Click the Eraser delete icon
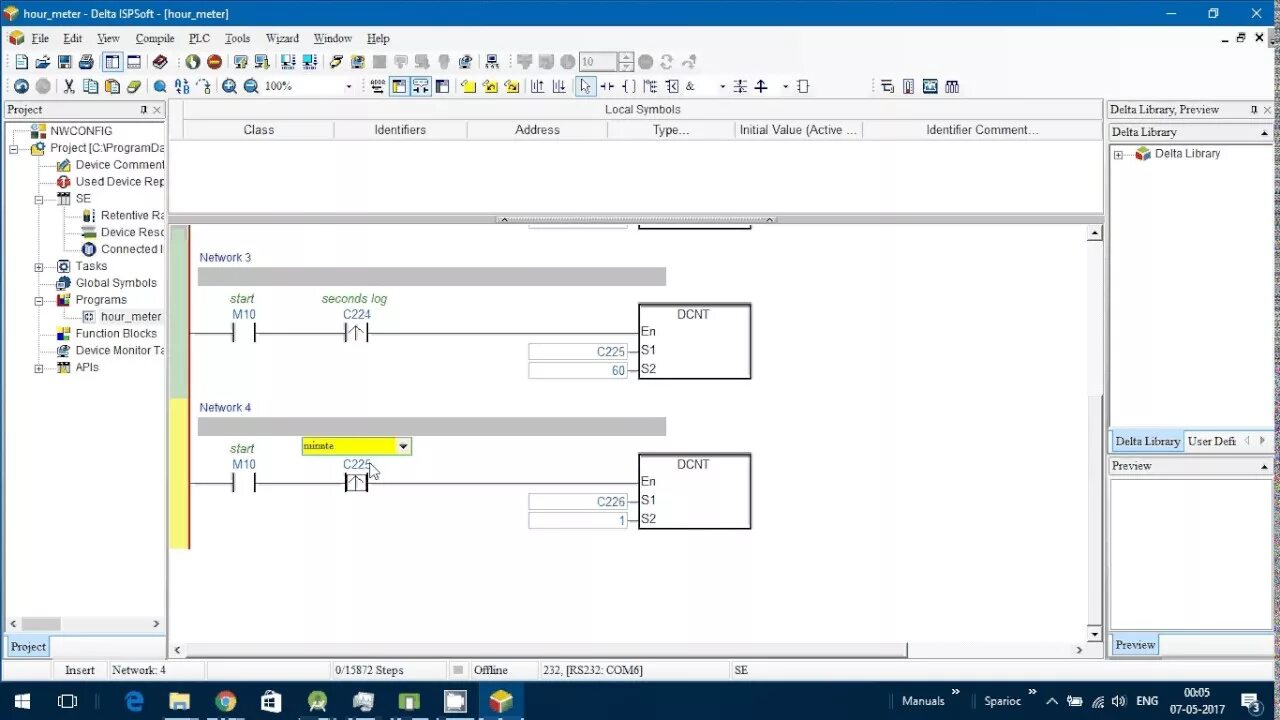 coord(134,86)
